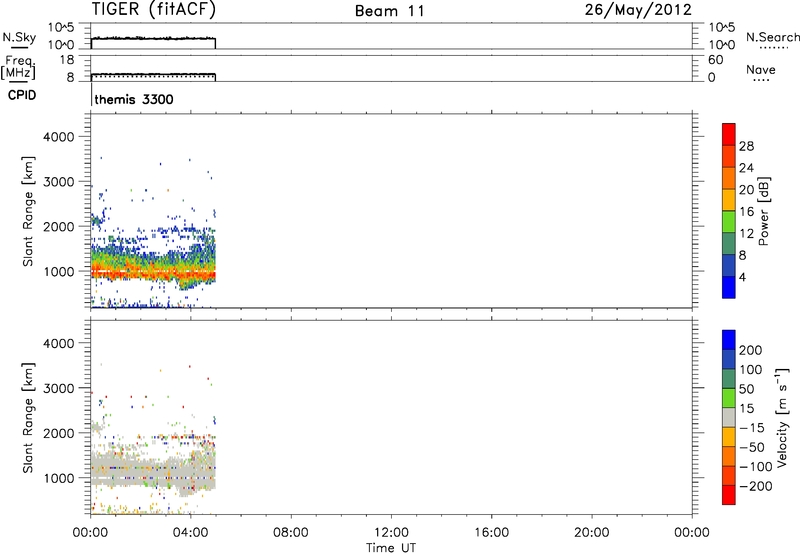800x554 pixels.
Task: Click the Slant Range [km] label of power panel
Action: coord(28,211)
